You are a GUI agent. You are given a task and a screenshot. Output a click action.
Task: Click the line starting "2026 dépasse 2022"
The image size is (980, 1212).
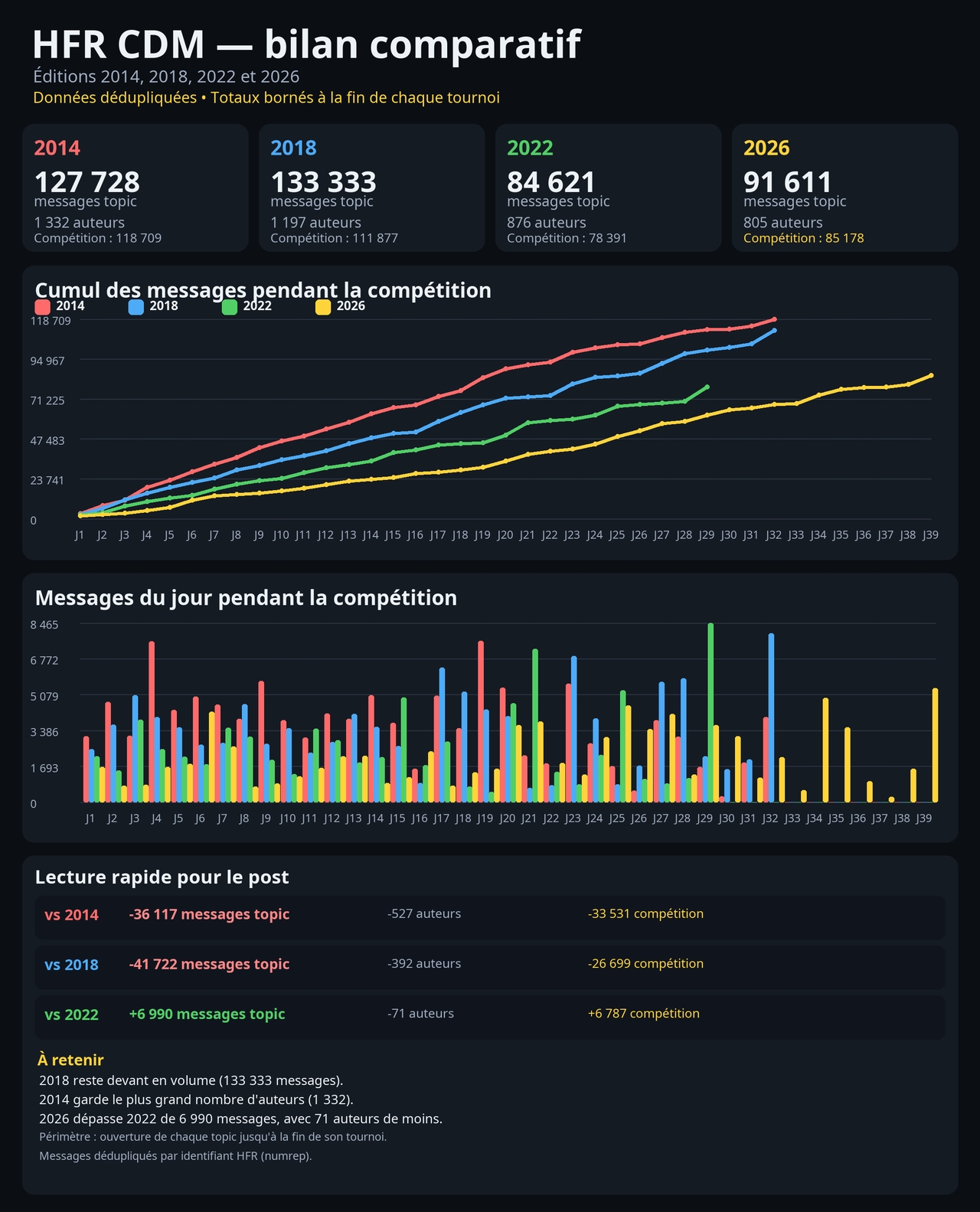click(x=240, y=1119)
